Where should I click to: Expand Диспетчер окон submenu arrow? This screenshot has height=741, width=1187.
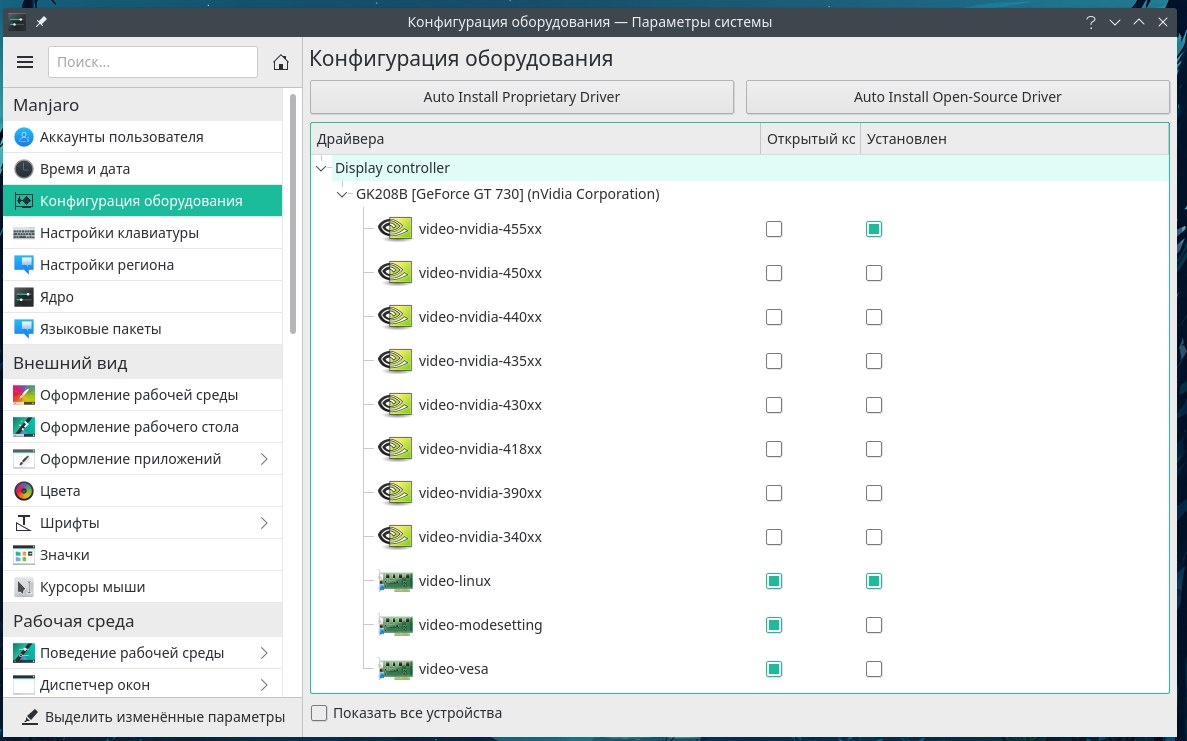point(264,685)
